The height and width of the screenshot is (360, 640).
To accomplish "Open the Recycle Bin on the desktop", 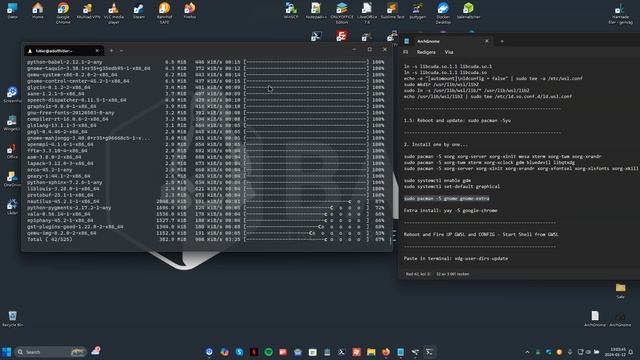I will pos(12,318).
